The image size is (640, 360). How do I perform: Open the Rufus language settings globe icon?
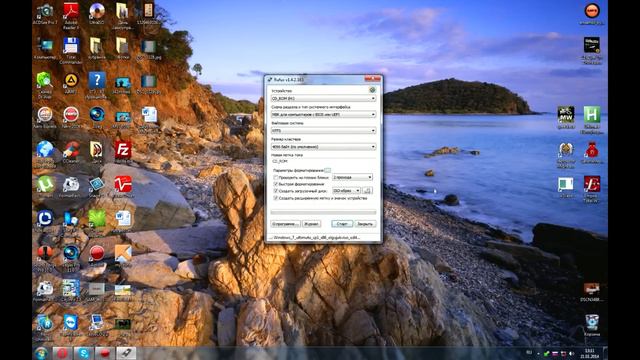(x=372, y=90)
